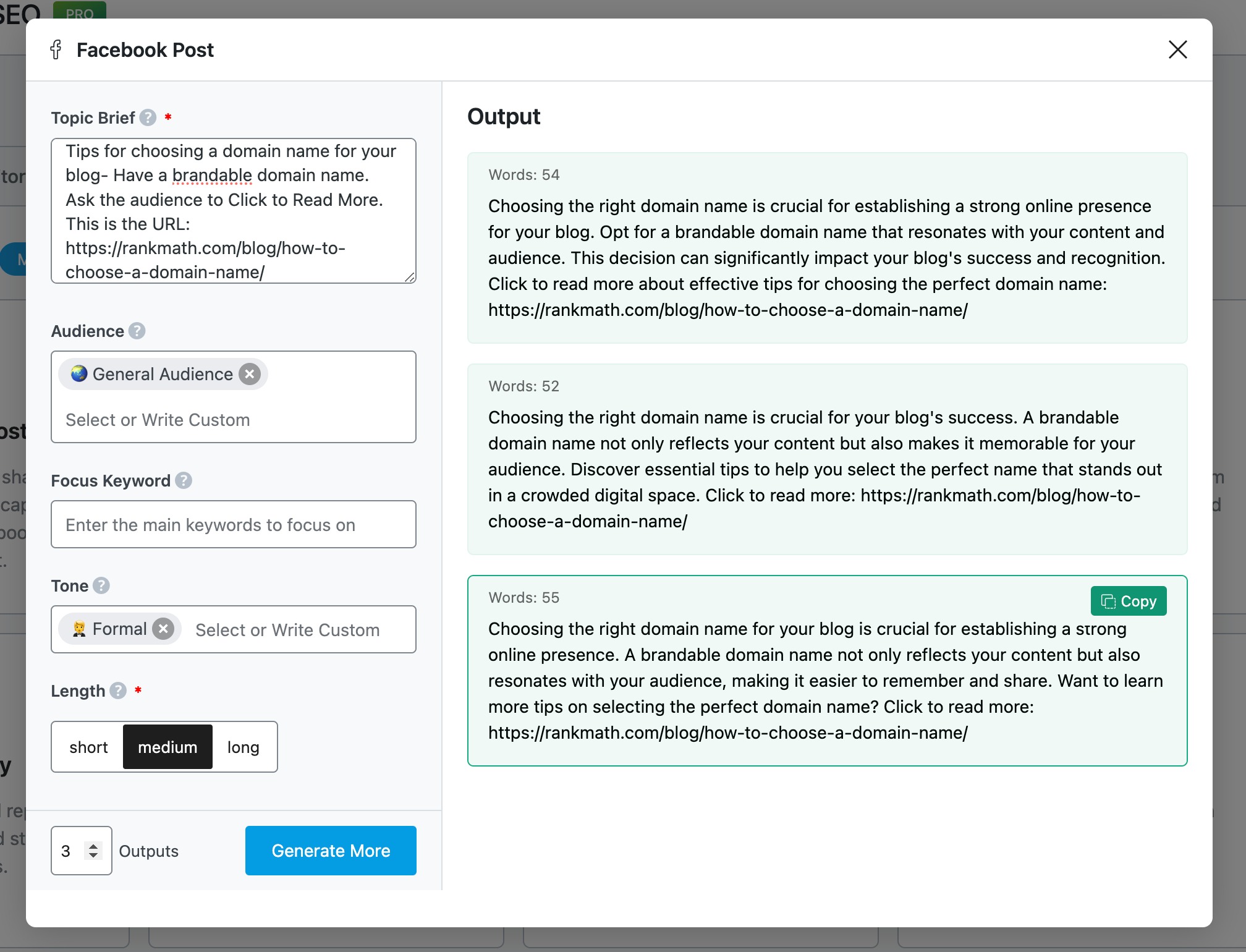Click the misspelled word 'brandable' in Topic Brief
This screenshot has height=952, width=1246.
point(212,176)
